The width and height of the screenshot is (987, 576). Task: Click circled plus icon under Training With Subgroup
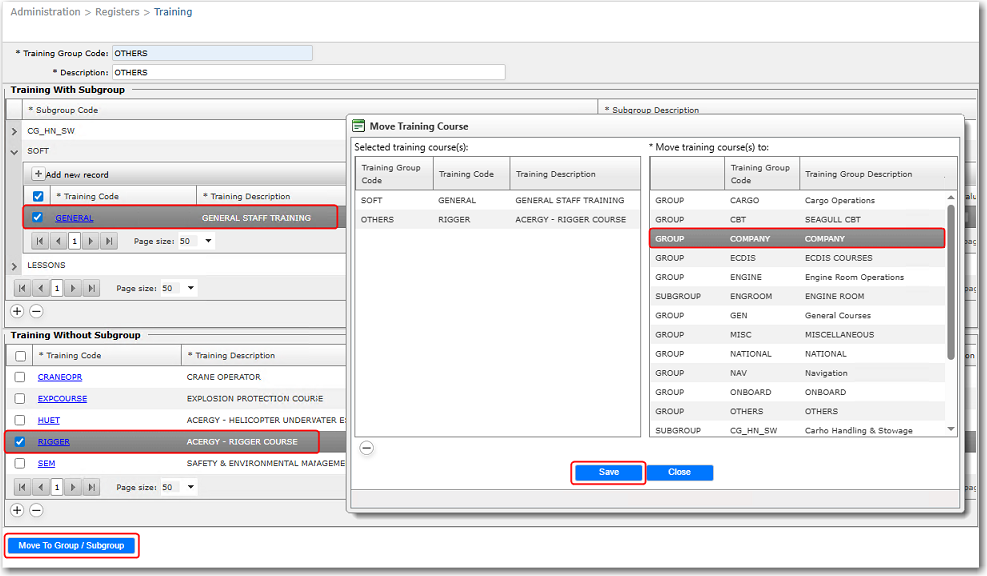pos(17,311)
